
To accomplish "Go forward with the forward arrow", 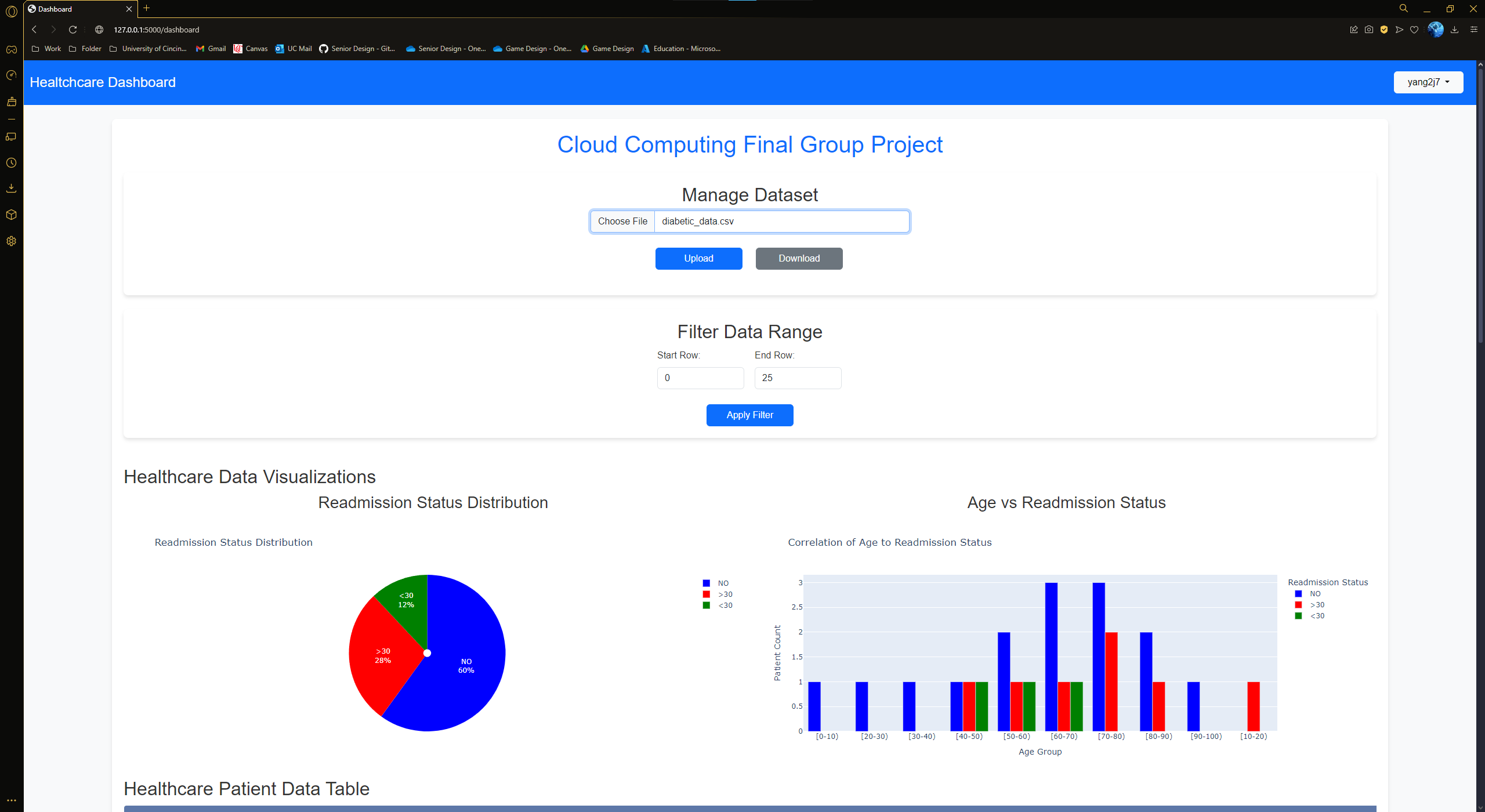I will [x=53, y=30].
